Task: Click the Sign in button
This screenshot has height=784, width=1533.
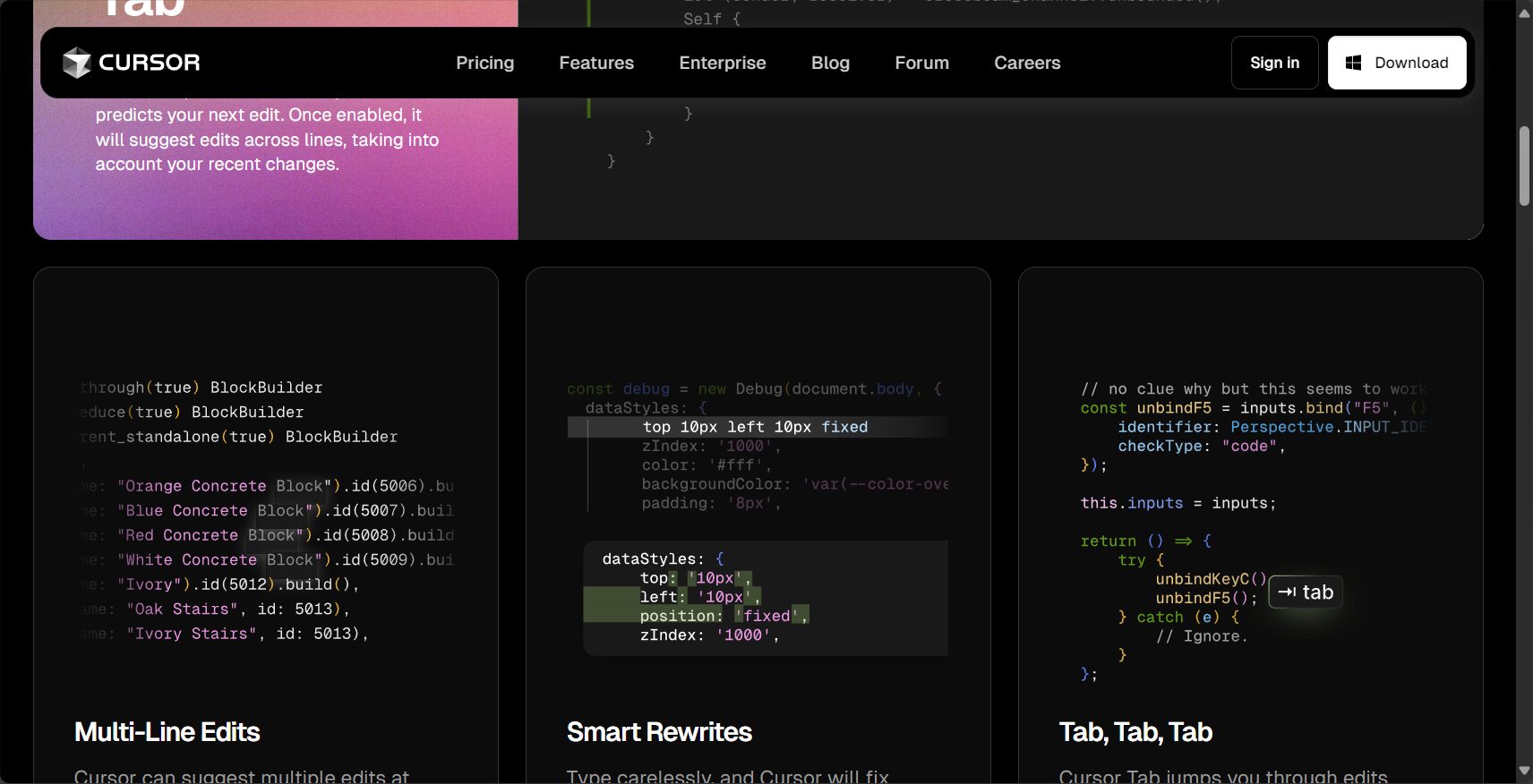Action: click(x=1274, y=63)
